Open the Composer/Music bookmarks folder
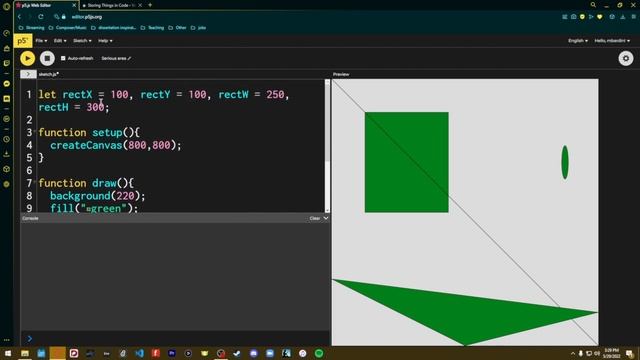 point(67,28)
